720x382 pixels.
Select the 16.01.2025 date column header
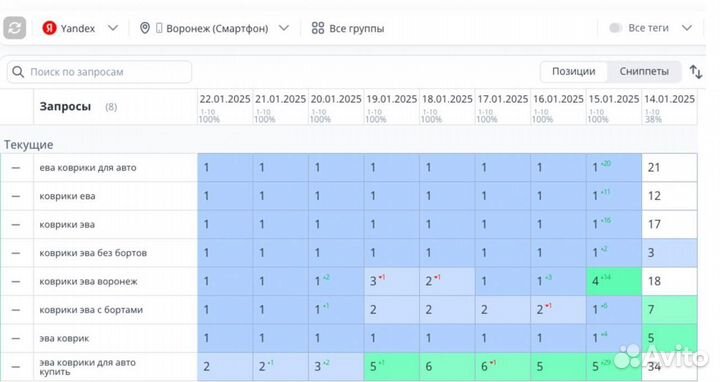pyautogui.click(x=558, y=107)
